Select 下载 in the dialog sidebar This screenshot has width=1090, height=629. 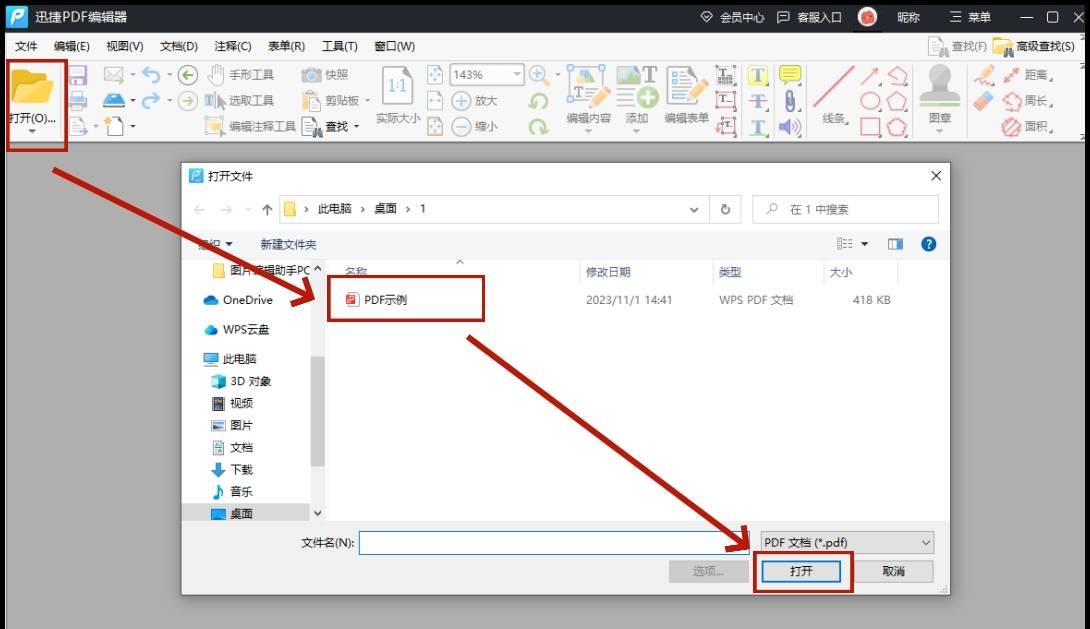point(241,469)
